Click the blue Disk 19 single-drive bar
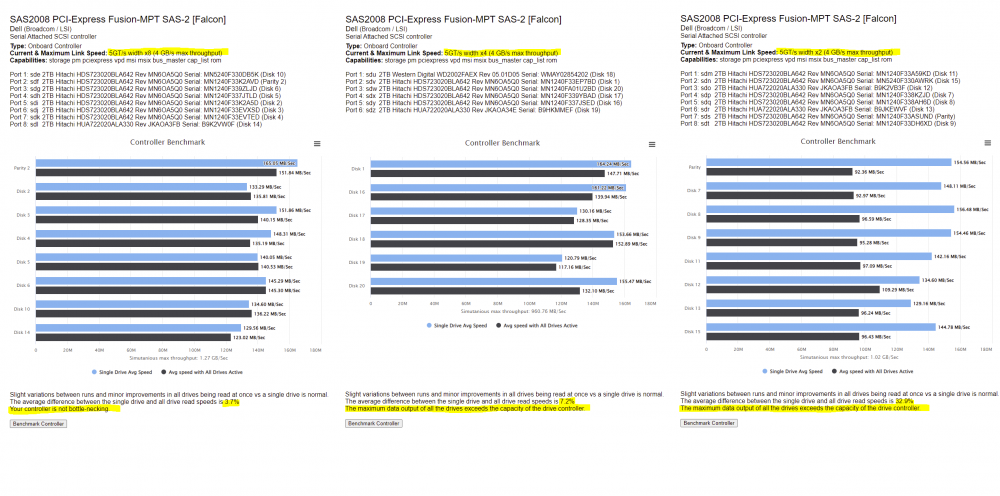This screenshot has width=1000, height=496. pos(466,258)
